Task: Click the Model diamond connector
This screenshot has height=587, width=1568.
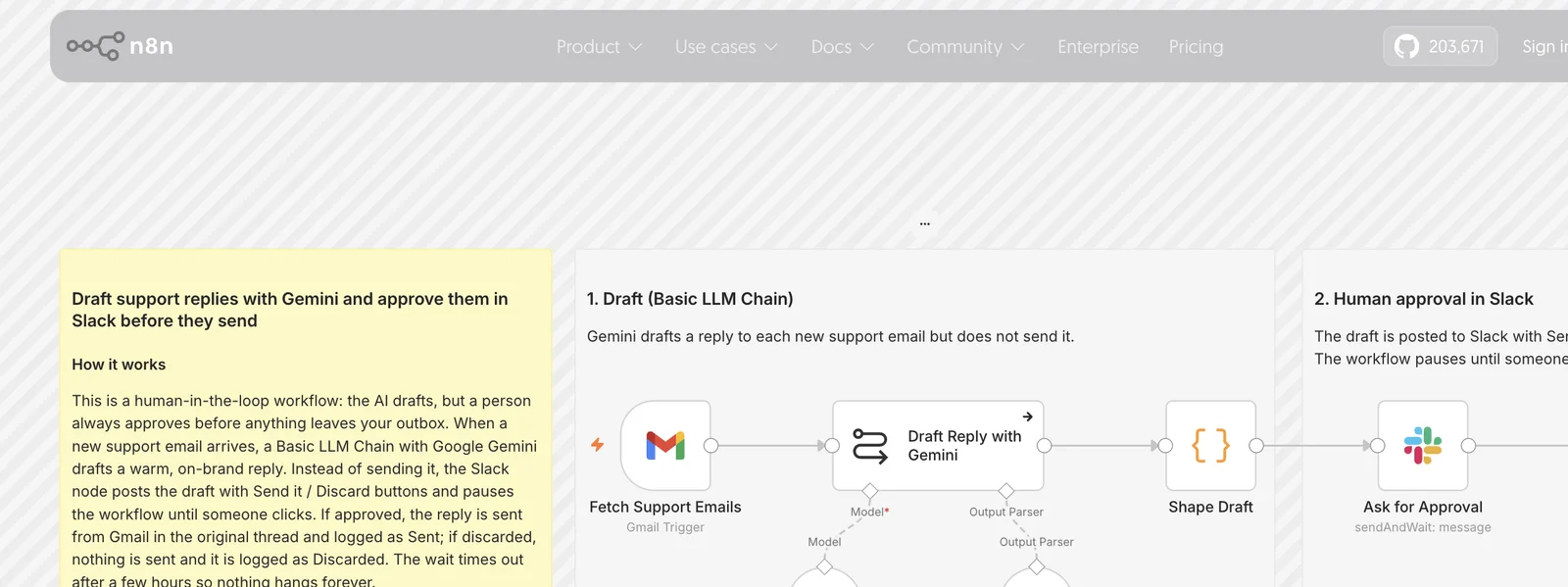Action: 869,490
